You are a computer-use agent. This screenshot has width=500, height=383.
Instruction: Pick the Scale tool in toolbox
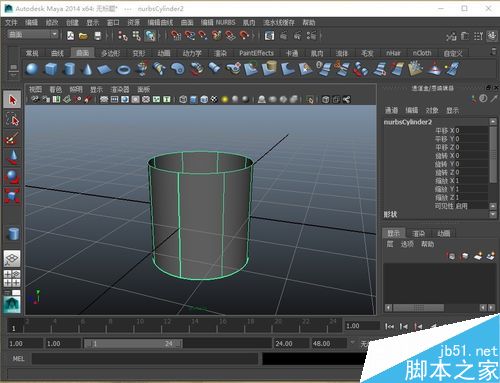tap(12, 196)
